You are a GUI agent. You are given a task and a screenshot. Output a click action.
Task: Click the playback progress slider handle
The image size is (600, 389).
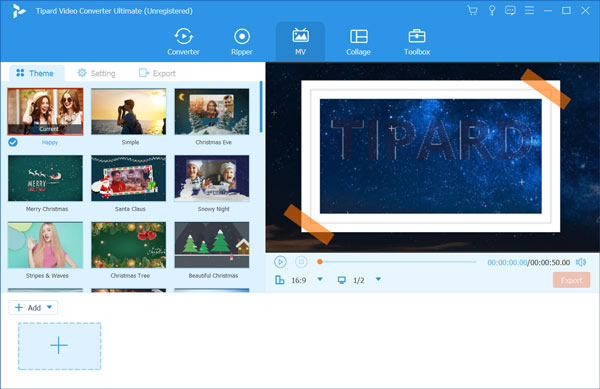[x=320, y=262]
